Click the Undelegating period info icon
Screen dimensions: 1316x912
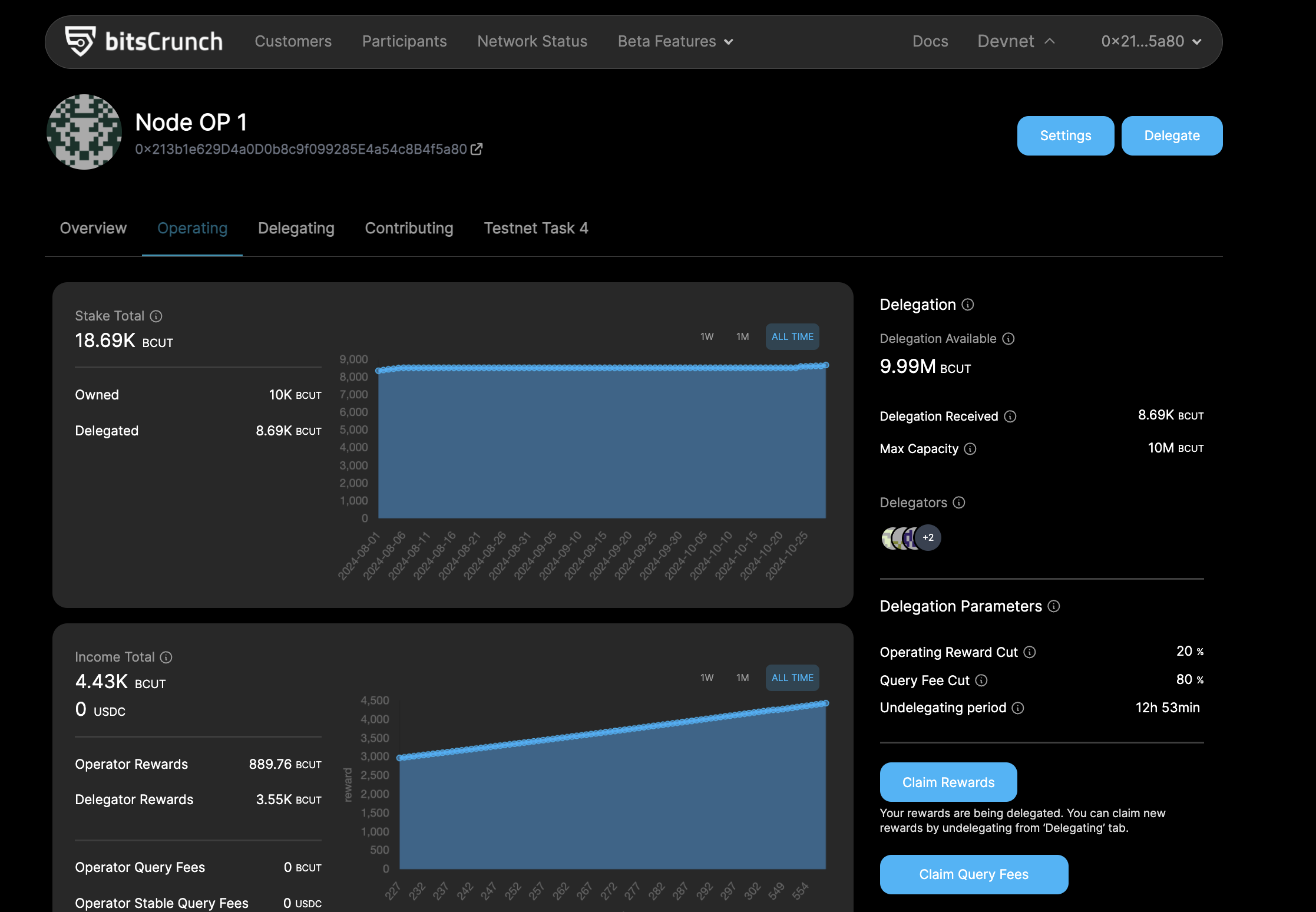click(x=1018, y=708)
